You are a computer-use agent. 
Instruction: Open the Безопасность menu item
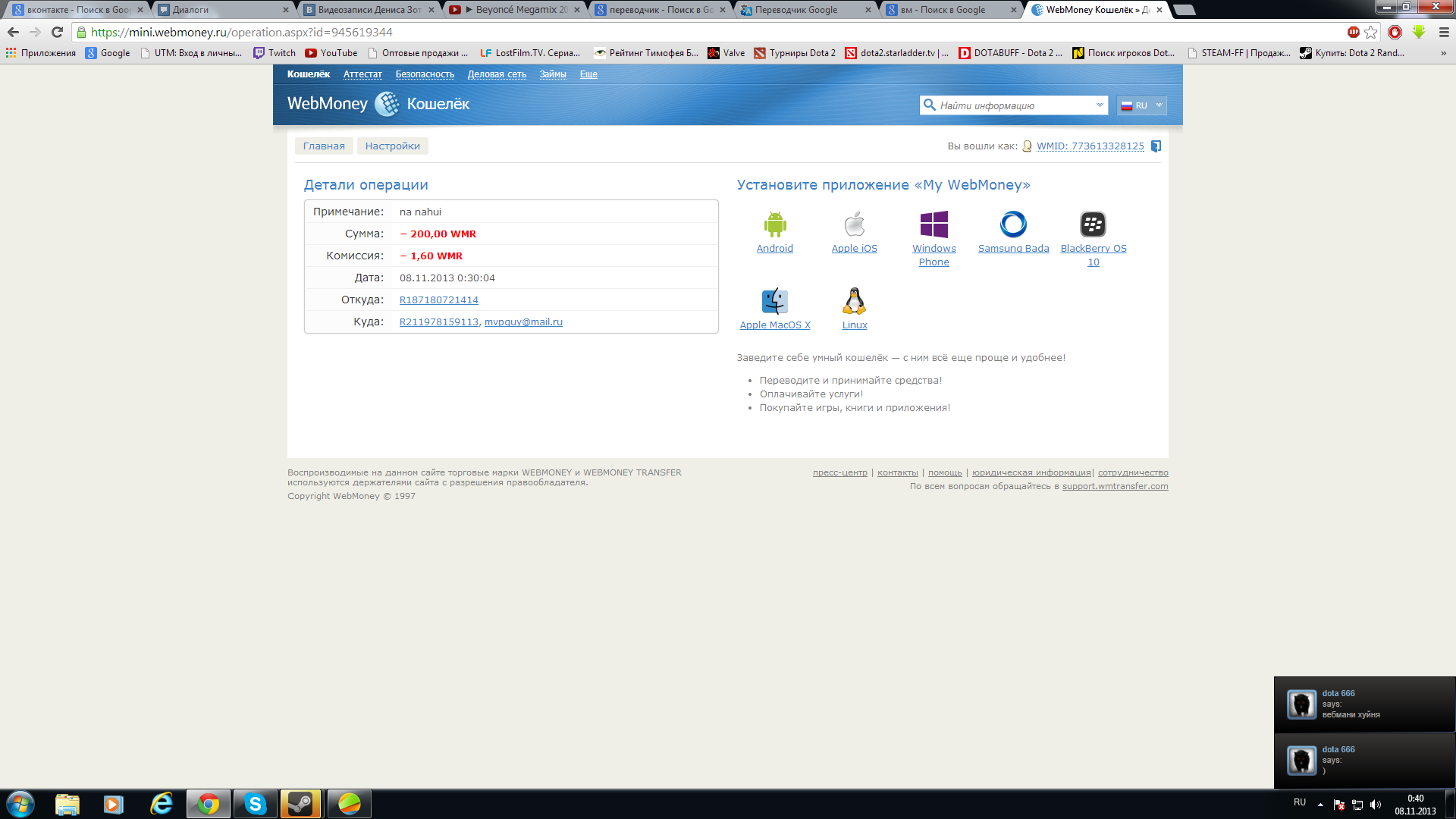425,74
